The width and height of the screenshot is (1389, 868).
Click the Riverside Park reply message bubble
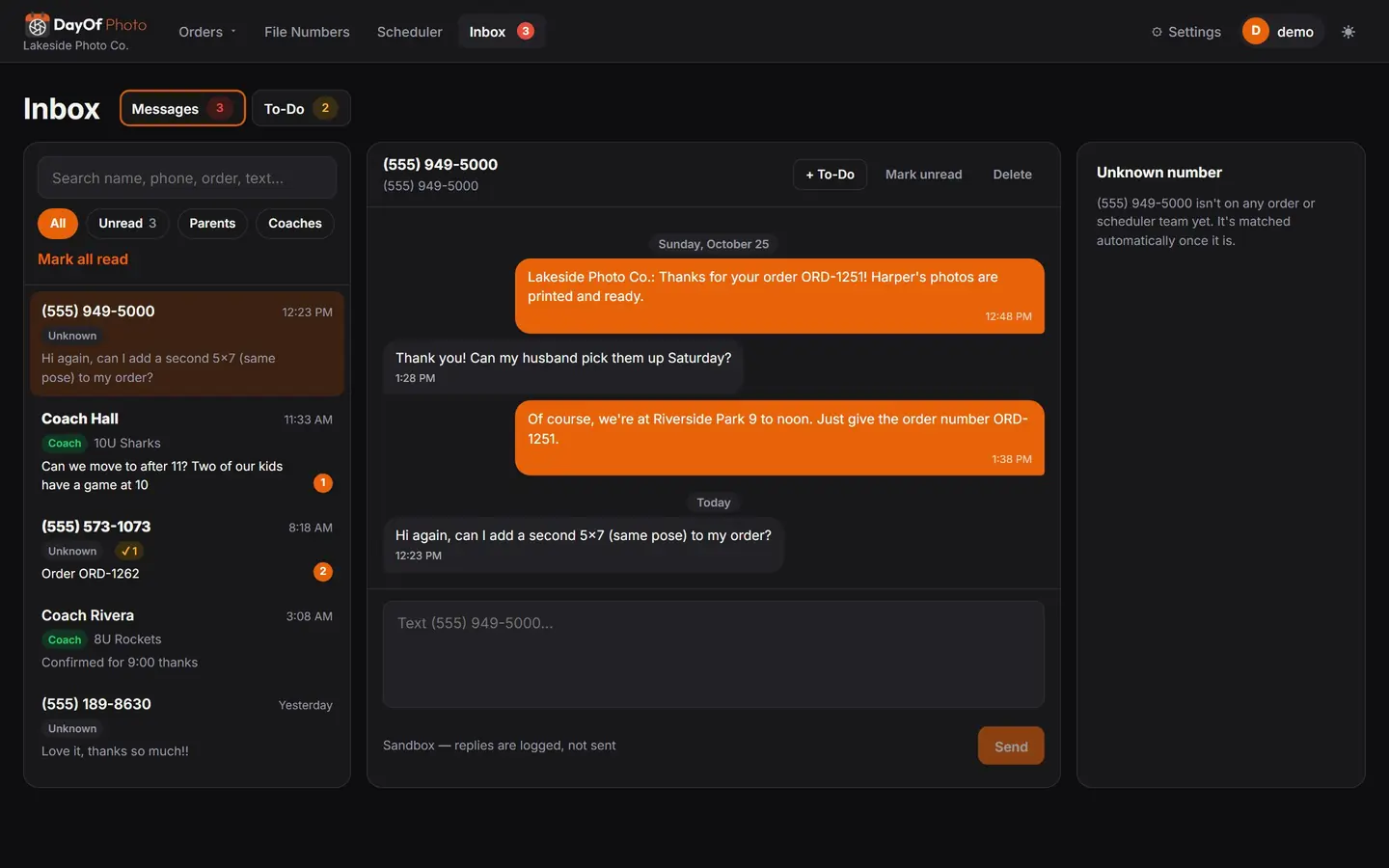tap(779, 438)
